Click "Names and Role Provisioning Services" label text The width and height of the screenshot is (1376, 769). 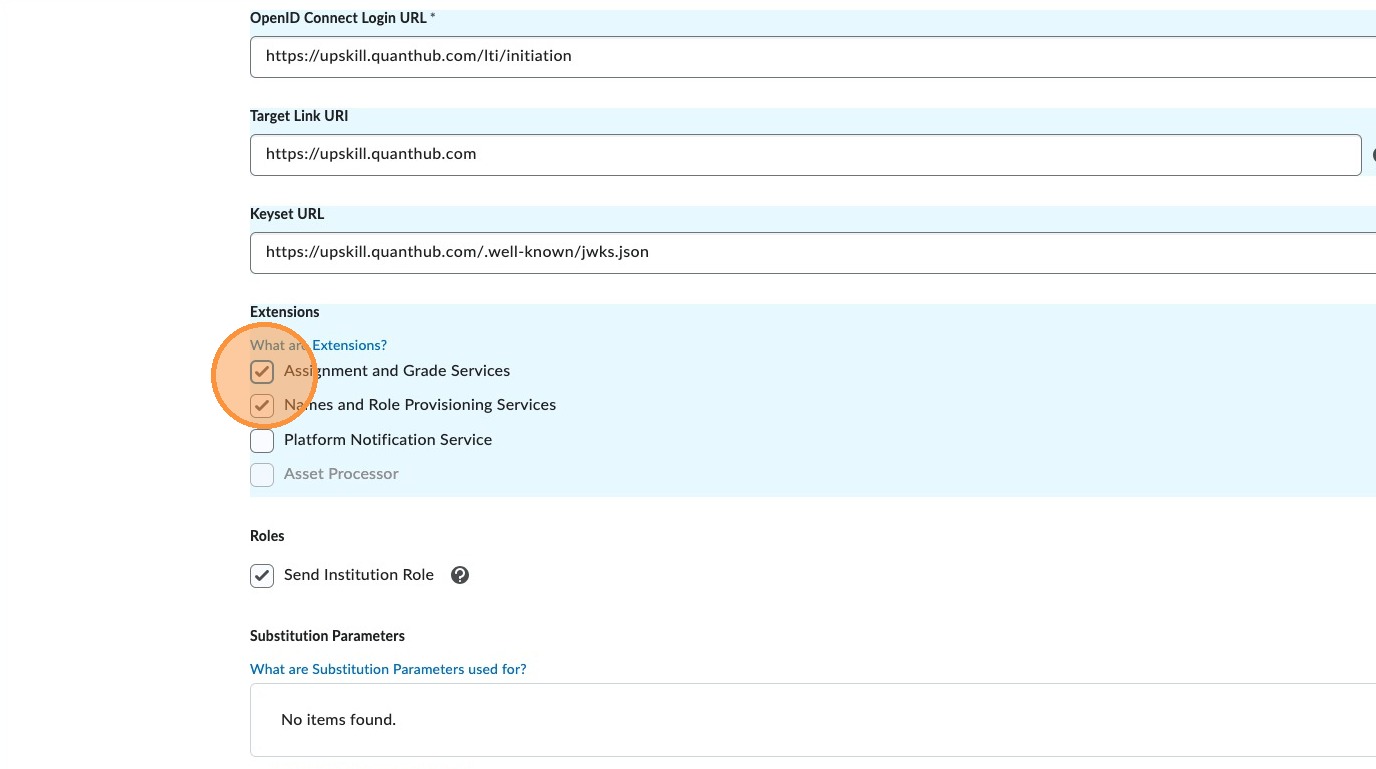[420, 405]
